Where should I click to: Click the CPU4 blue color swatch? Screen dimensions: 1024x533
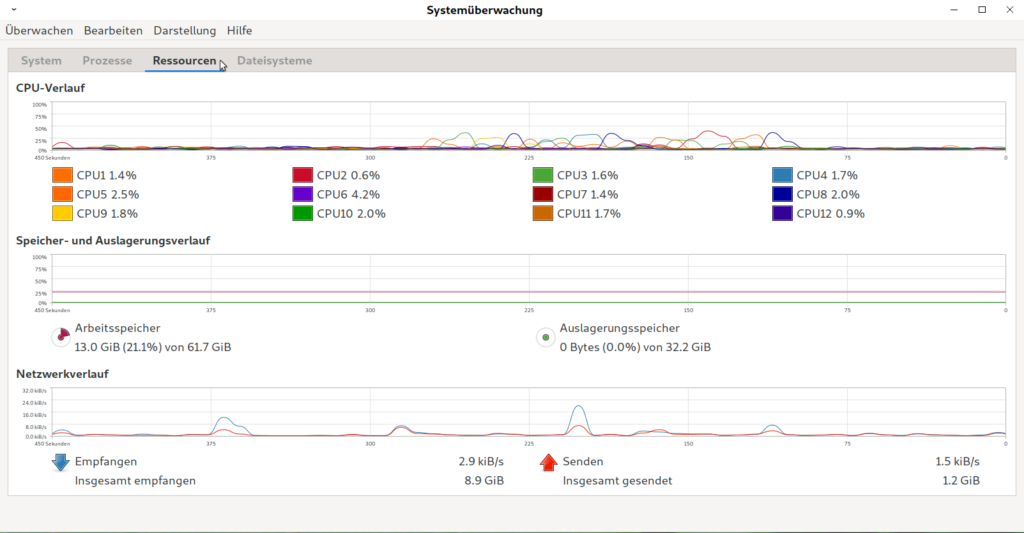[x=783, y=175]
